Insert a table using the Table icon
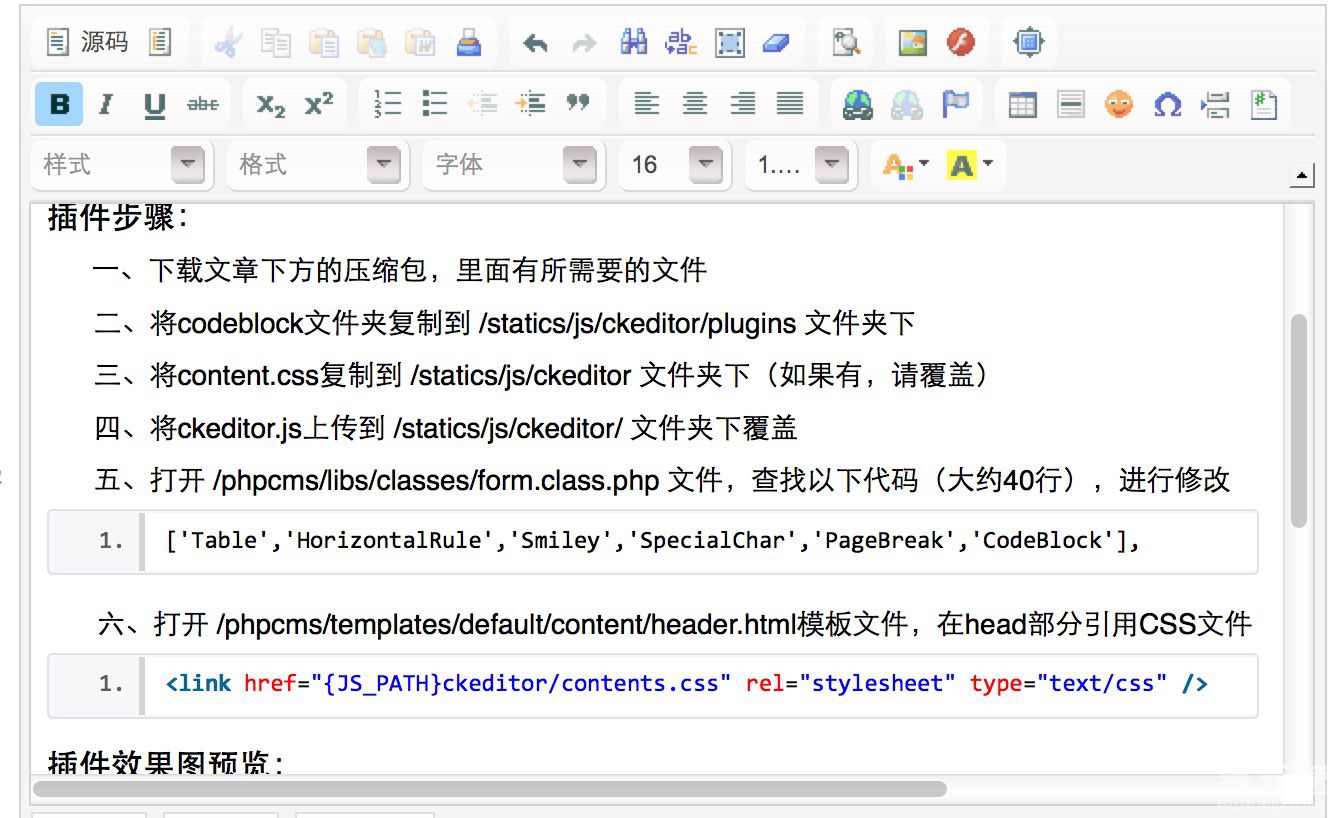 (1022, 104)
